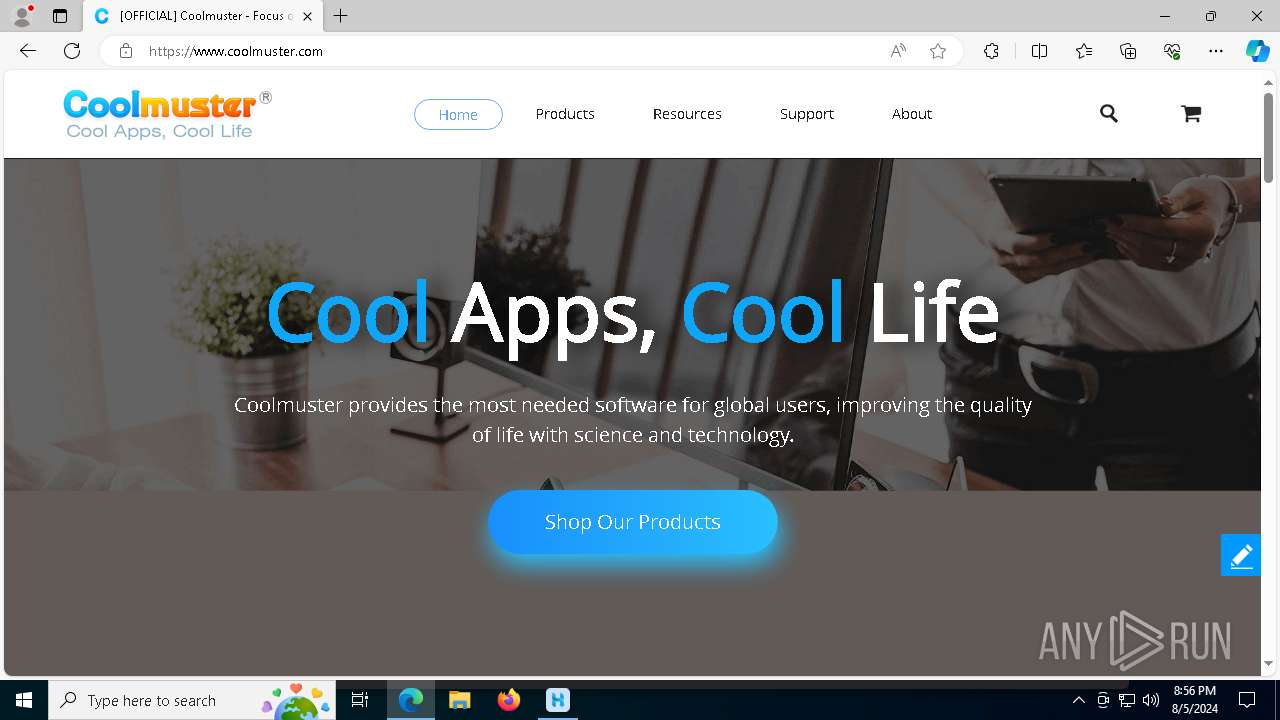This screenshot has height=720, width=1280.
Task: Click the website search magnifier icon
Action: (x=1109, y=114)
